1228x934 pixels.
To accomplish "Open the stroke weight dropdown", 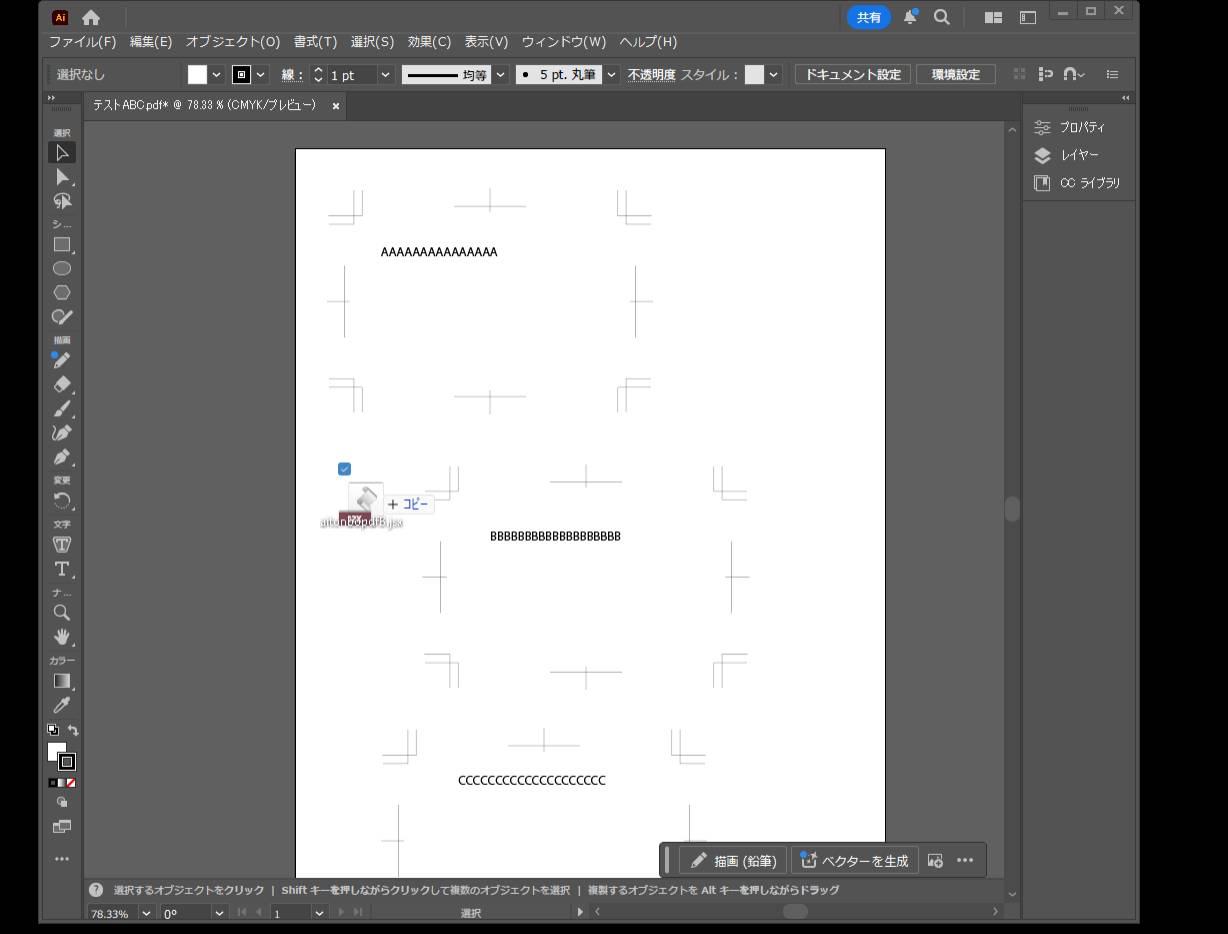I will pos(385,75).
